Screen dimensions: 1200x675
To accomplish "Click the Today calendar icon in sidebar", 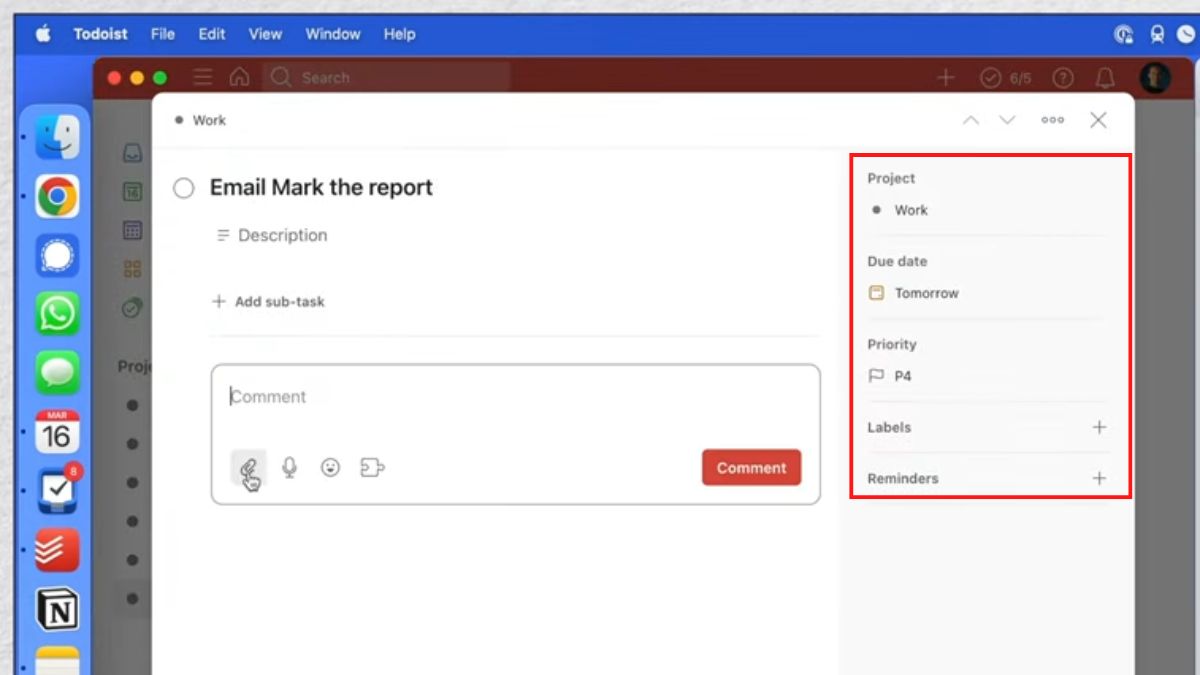I will click(132, 191).
